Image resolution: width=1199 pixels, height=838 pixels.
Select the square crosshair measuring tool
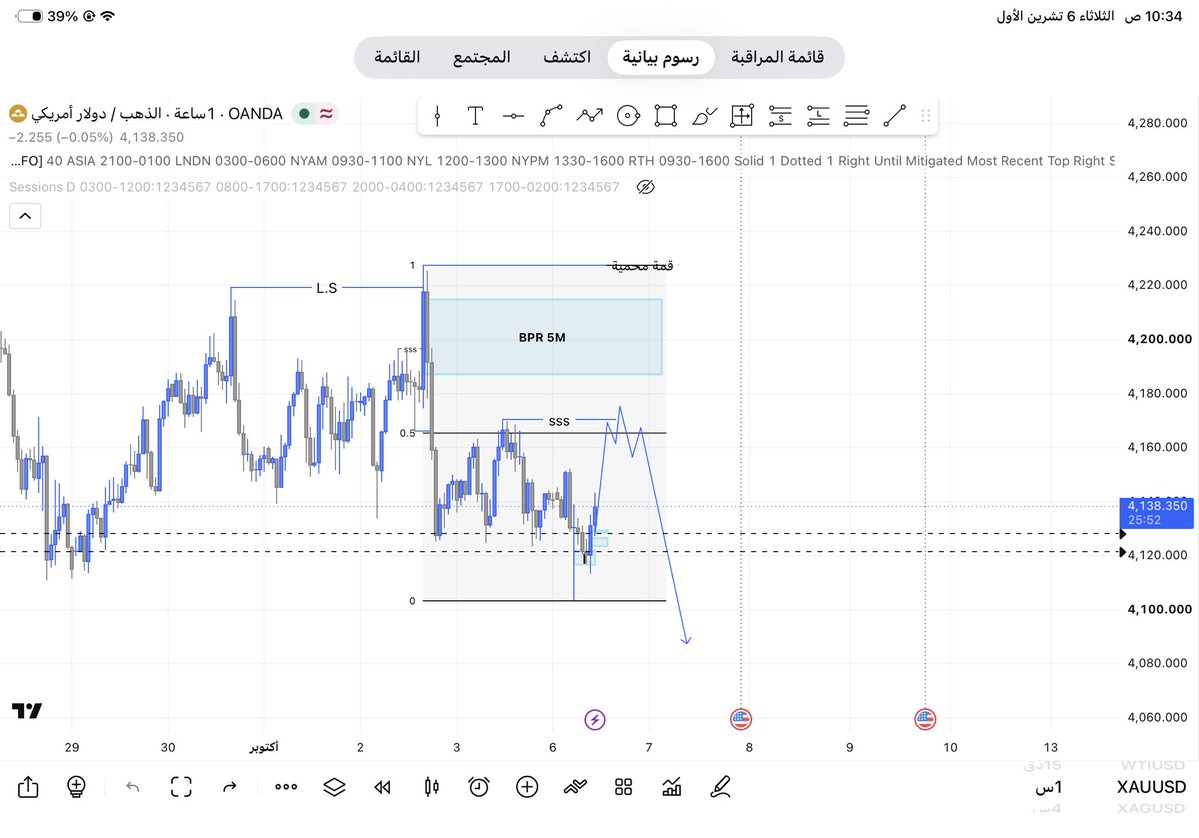coord(742,115)
